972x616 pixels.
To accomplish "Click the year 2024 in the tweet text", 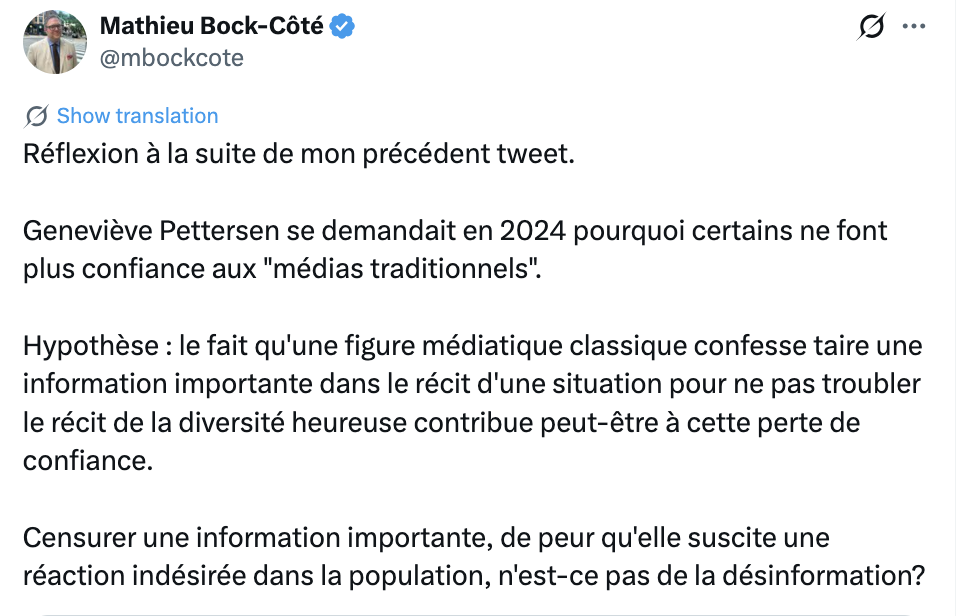I will click(x=532, y=231).
